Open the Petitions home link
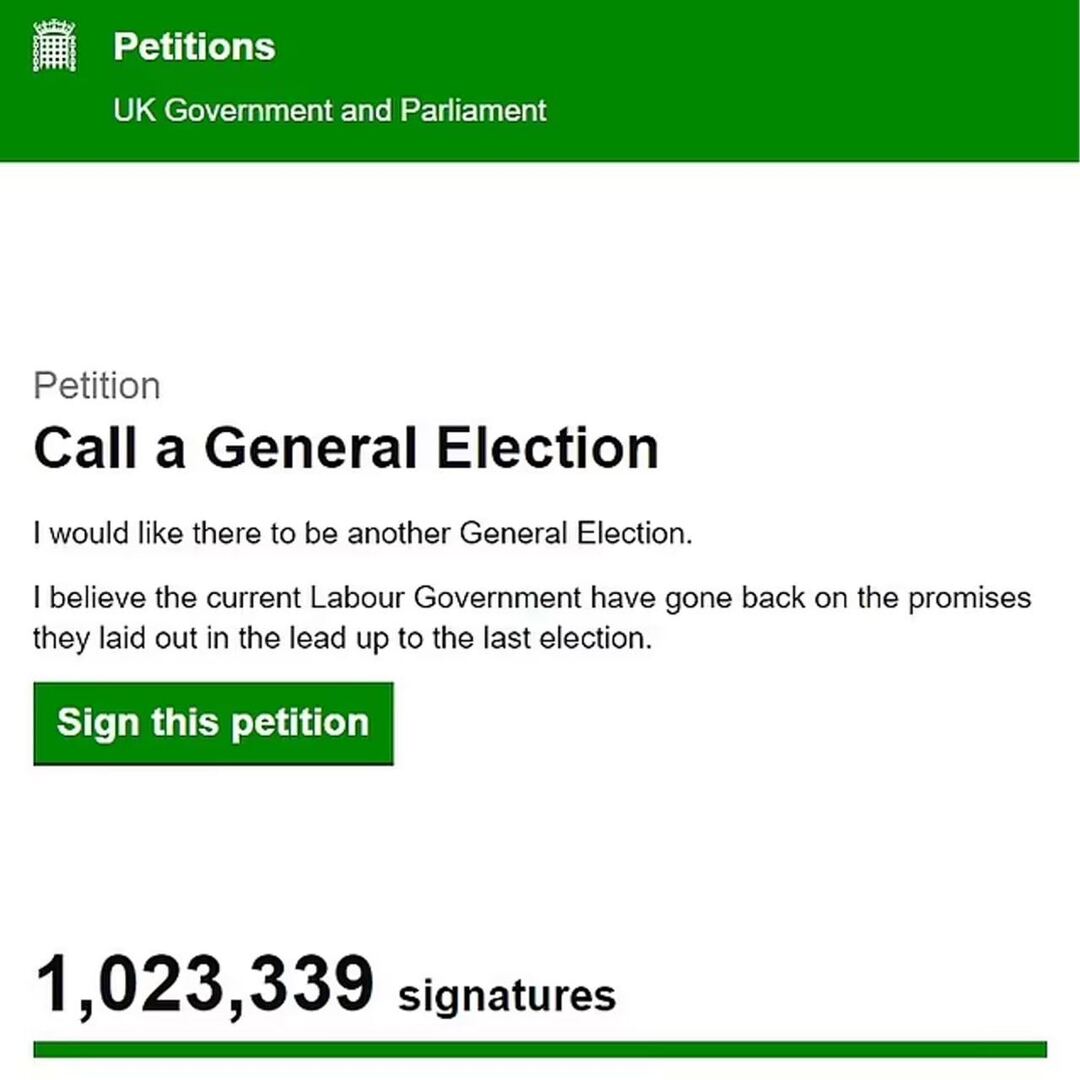Viewport: 1080px width, 1080px height. click(x=194, y=47)
